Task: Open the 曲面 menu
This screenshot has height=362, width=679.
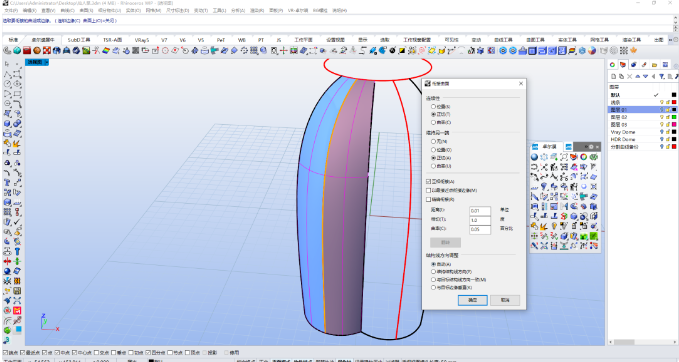Action: point(86,10)
